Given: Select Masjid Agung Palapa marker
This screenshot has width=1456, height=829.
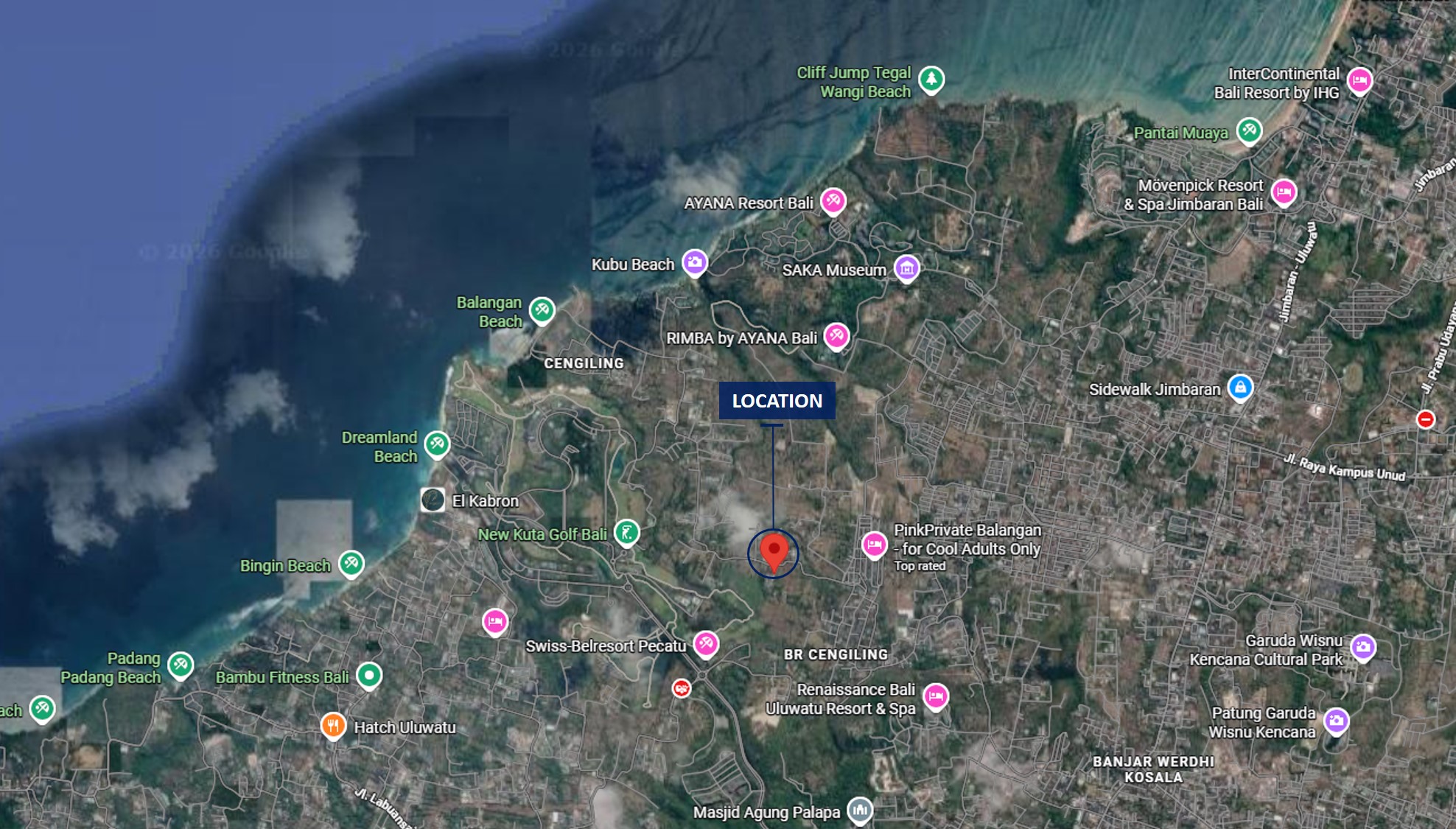Looking at the screenshot, I should (860, 811).
